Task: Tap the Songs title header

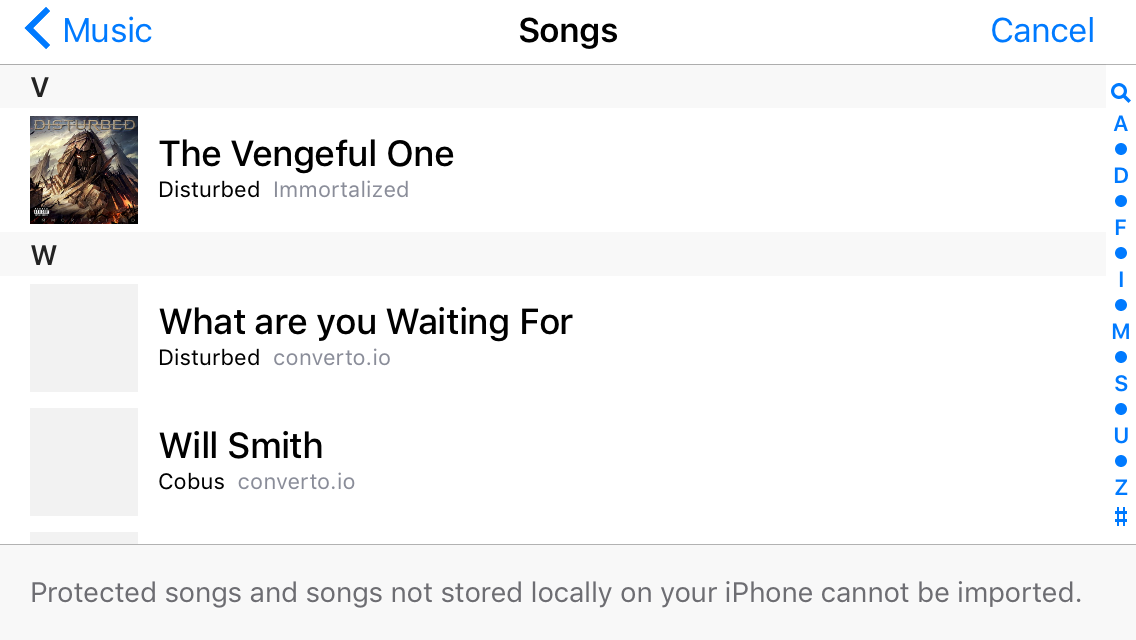Action: click(x=568, y=30)
